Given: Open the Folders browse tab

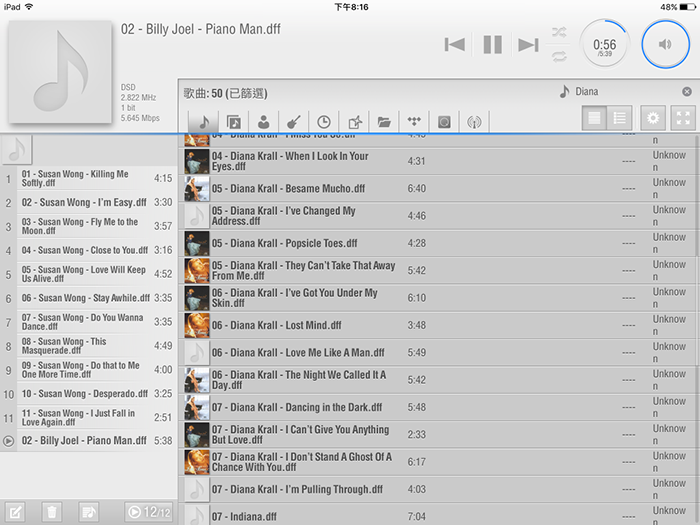Looking at the screenshot, I should click(384, 121).
